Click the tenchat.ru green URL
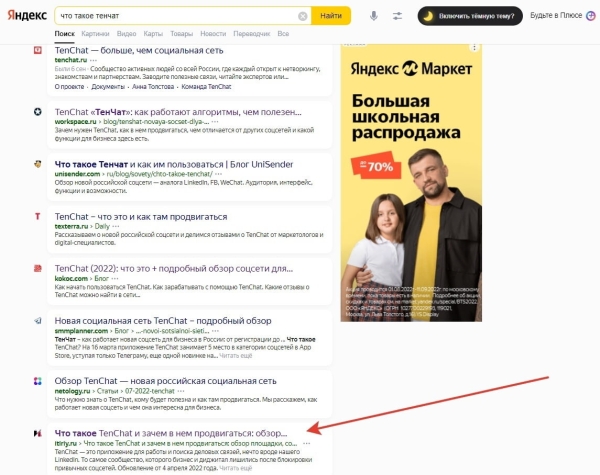The height and width of the screenshot is (475, 600). (x=71, y=60)
